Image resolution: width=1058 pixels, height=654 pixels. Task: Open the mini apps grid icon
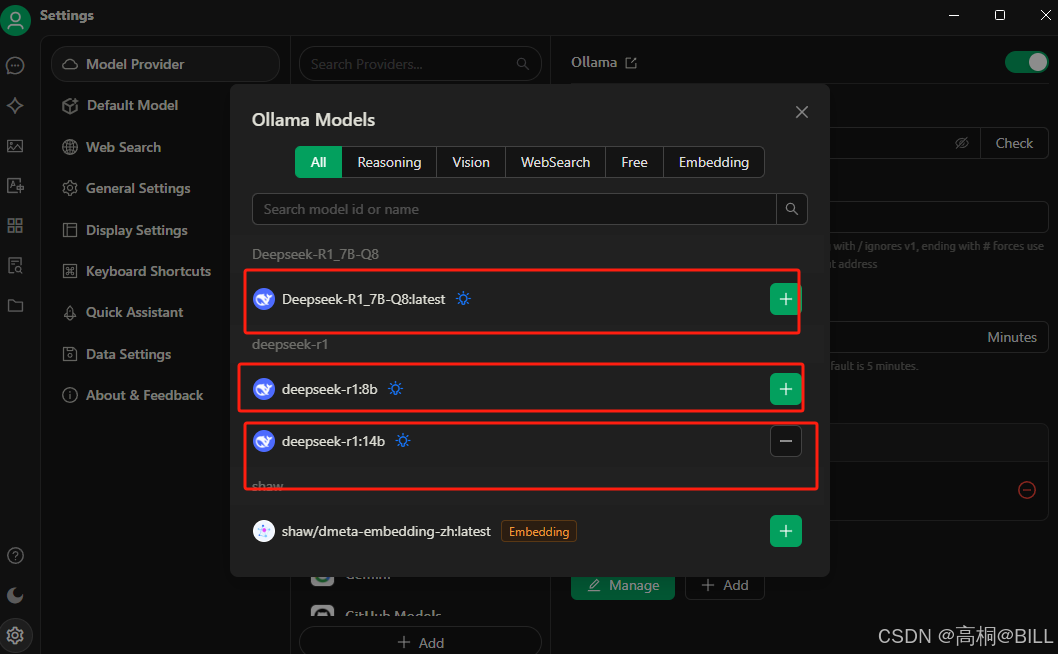point(15,225)
